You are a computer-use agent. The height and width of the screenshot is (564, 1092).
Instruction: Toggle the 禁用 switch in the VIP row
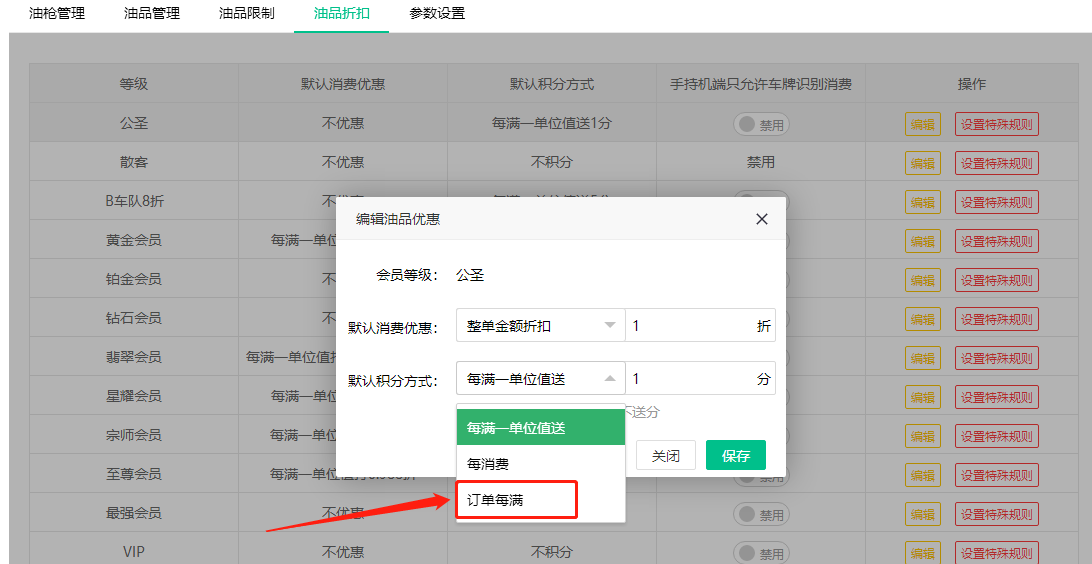tap(760, 553)
